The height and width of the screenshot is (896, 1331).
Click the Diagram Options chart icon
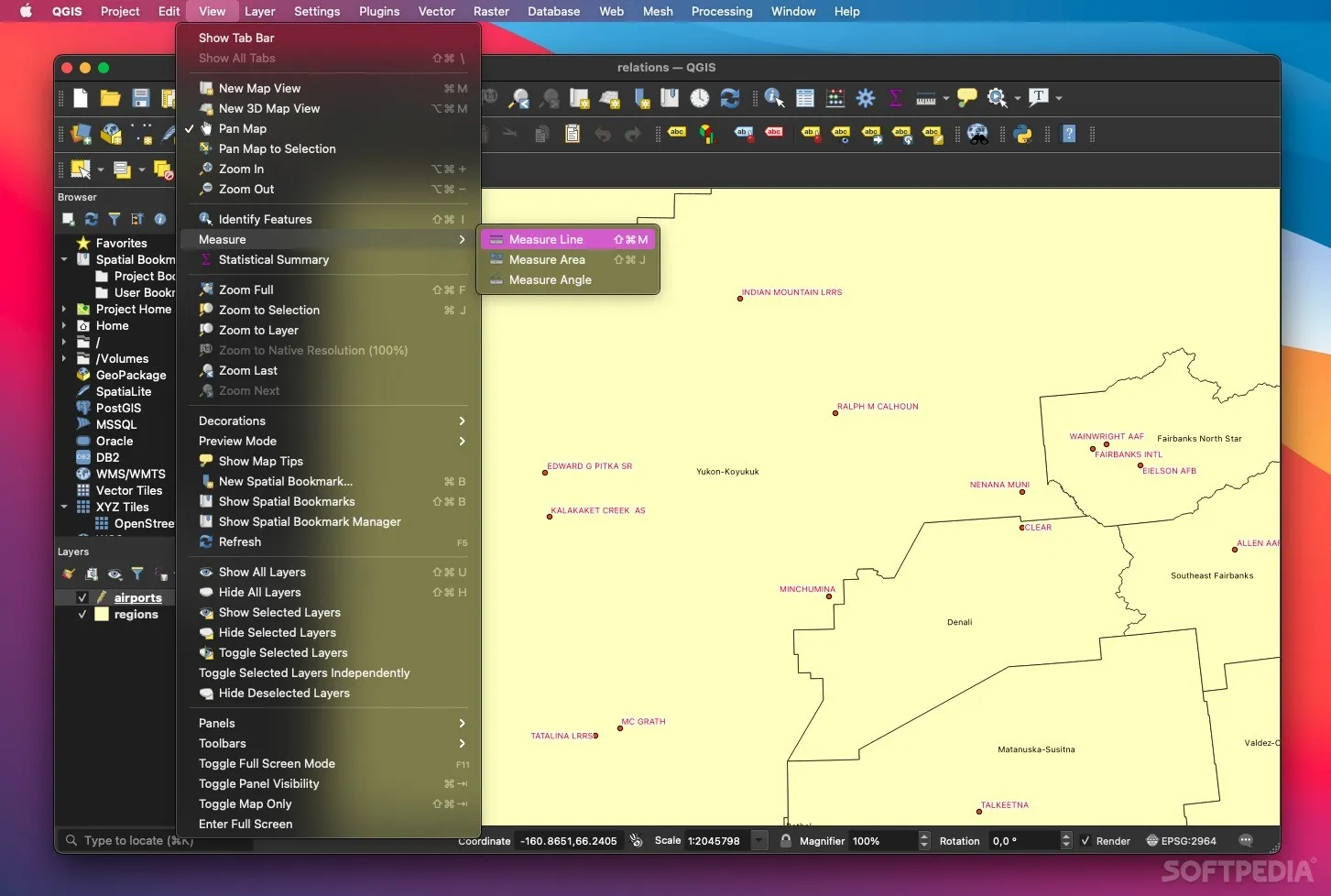pyautogui.click(x=707, y=134)
